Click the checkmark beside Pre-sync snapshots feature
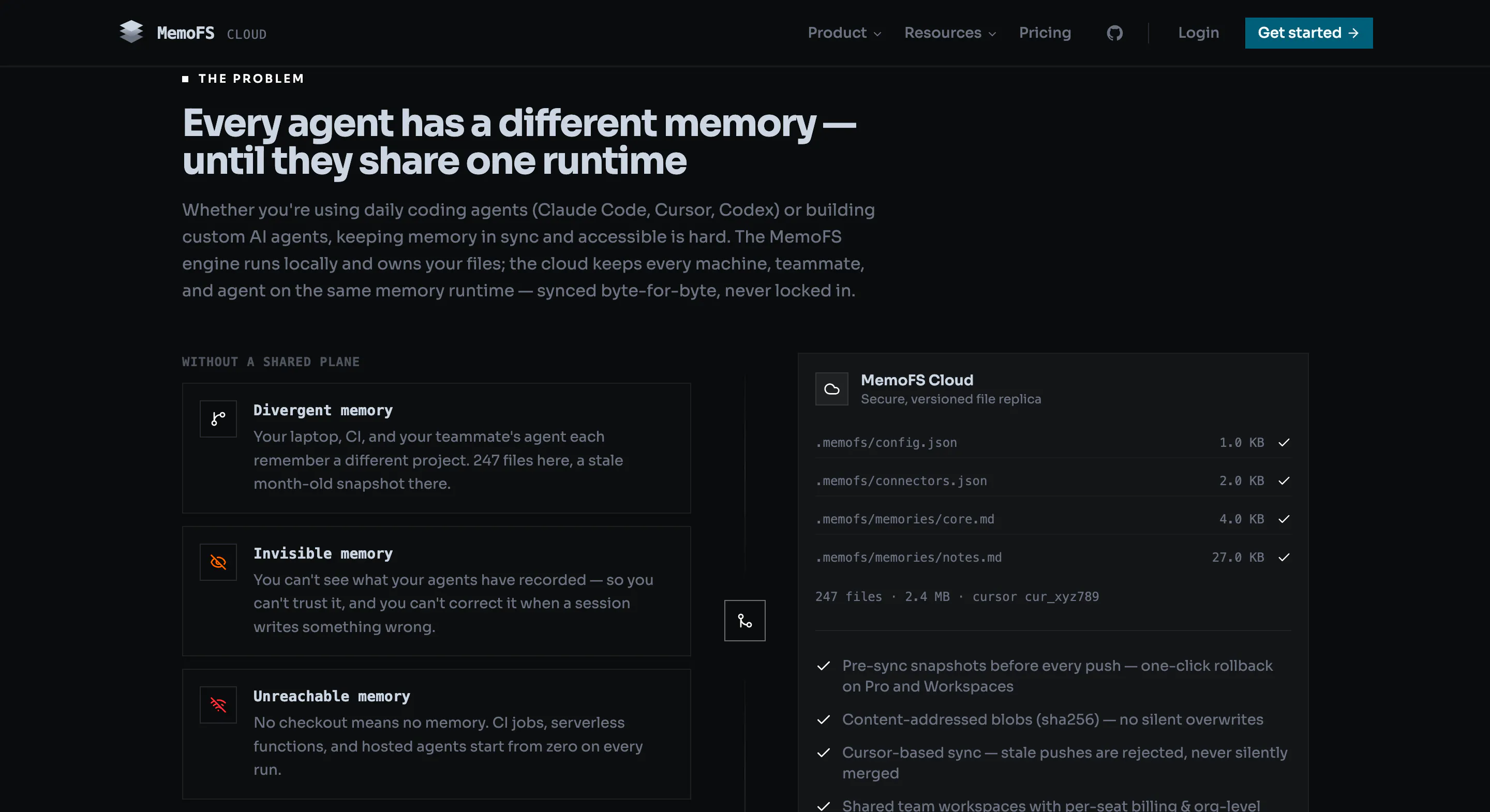This screenshot has height=812, width=1490. pyautogui.click(x=824, y=666)
